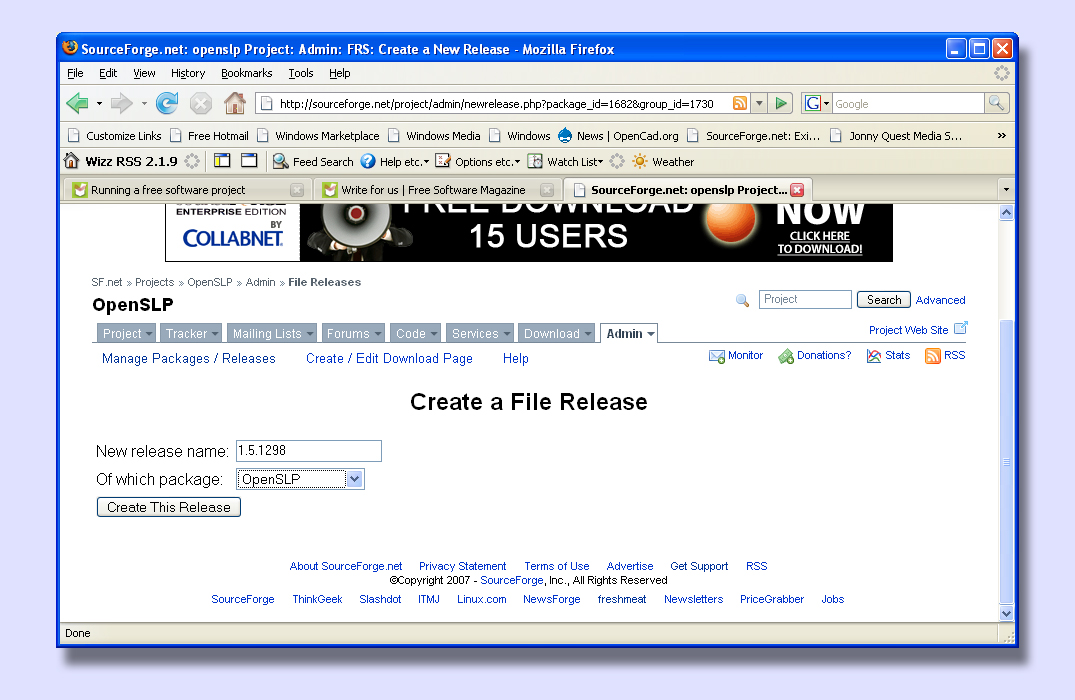Click the magnifier icon beside Project search box
The height and width of the screenshot is (700, 1075).
click(742, 300)
